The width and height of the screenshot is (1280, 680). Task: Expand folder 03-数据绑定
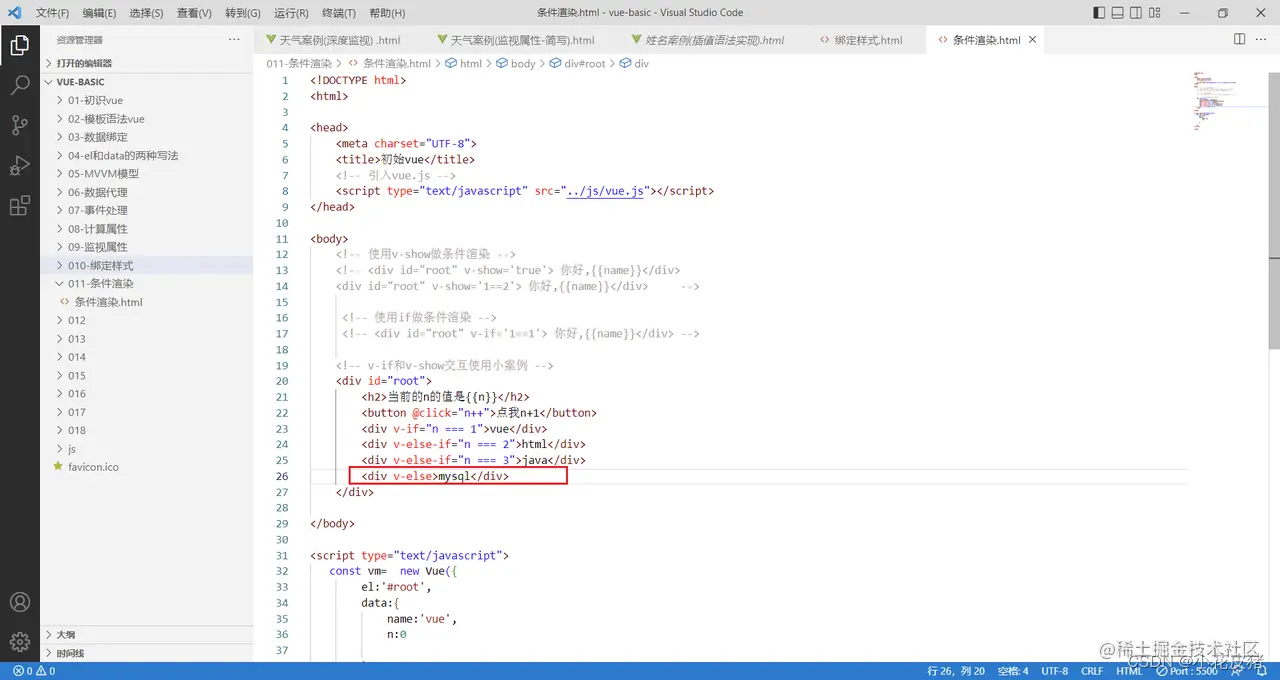click(147, 137)
